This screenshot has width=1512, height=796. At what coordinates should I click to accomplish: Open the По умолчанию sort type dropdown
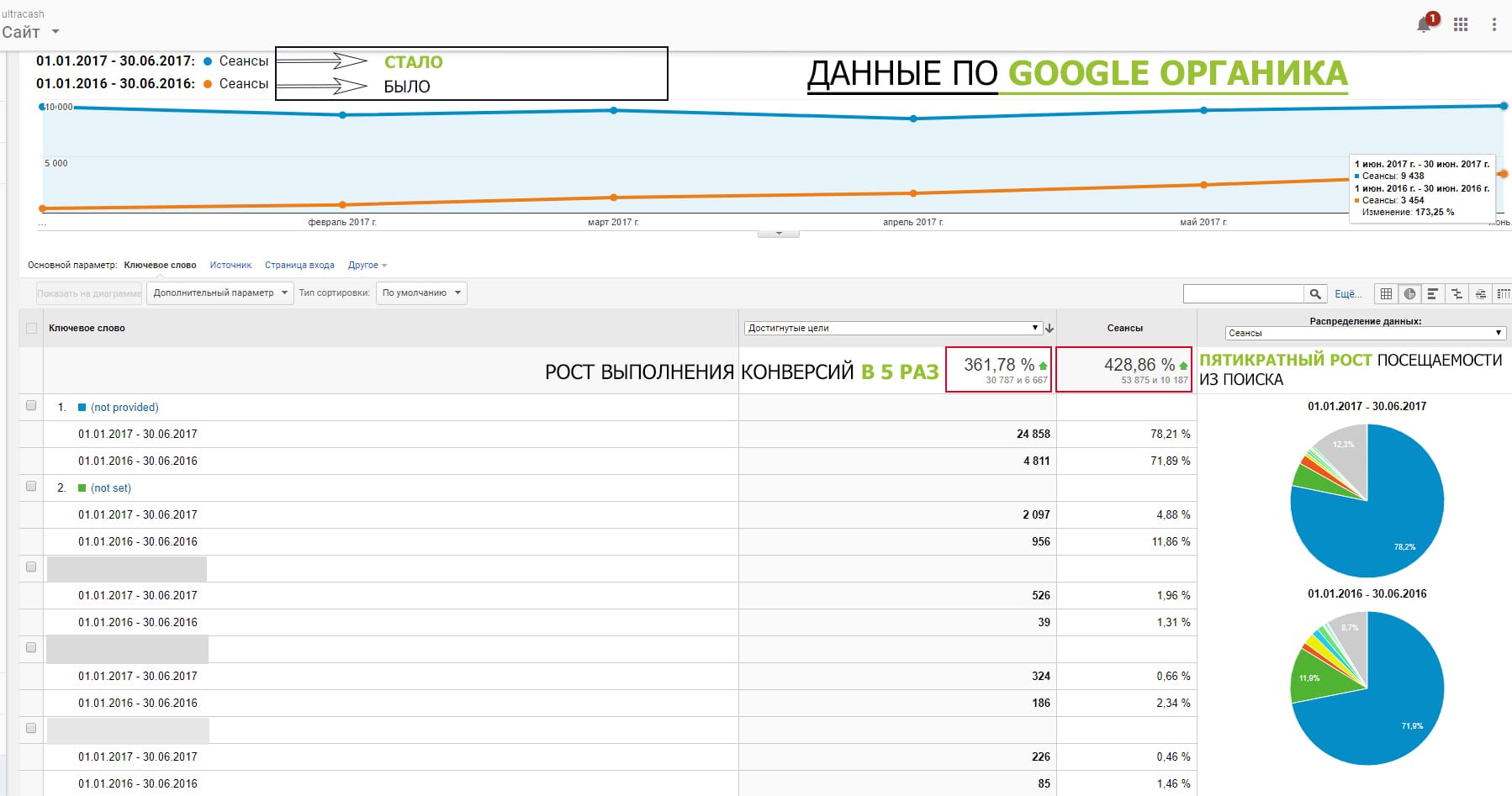tap(421, 293)
